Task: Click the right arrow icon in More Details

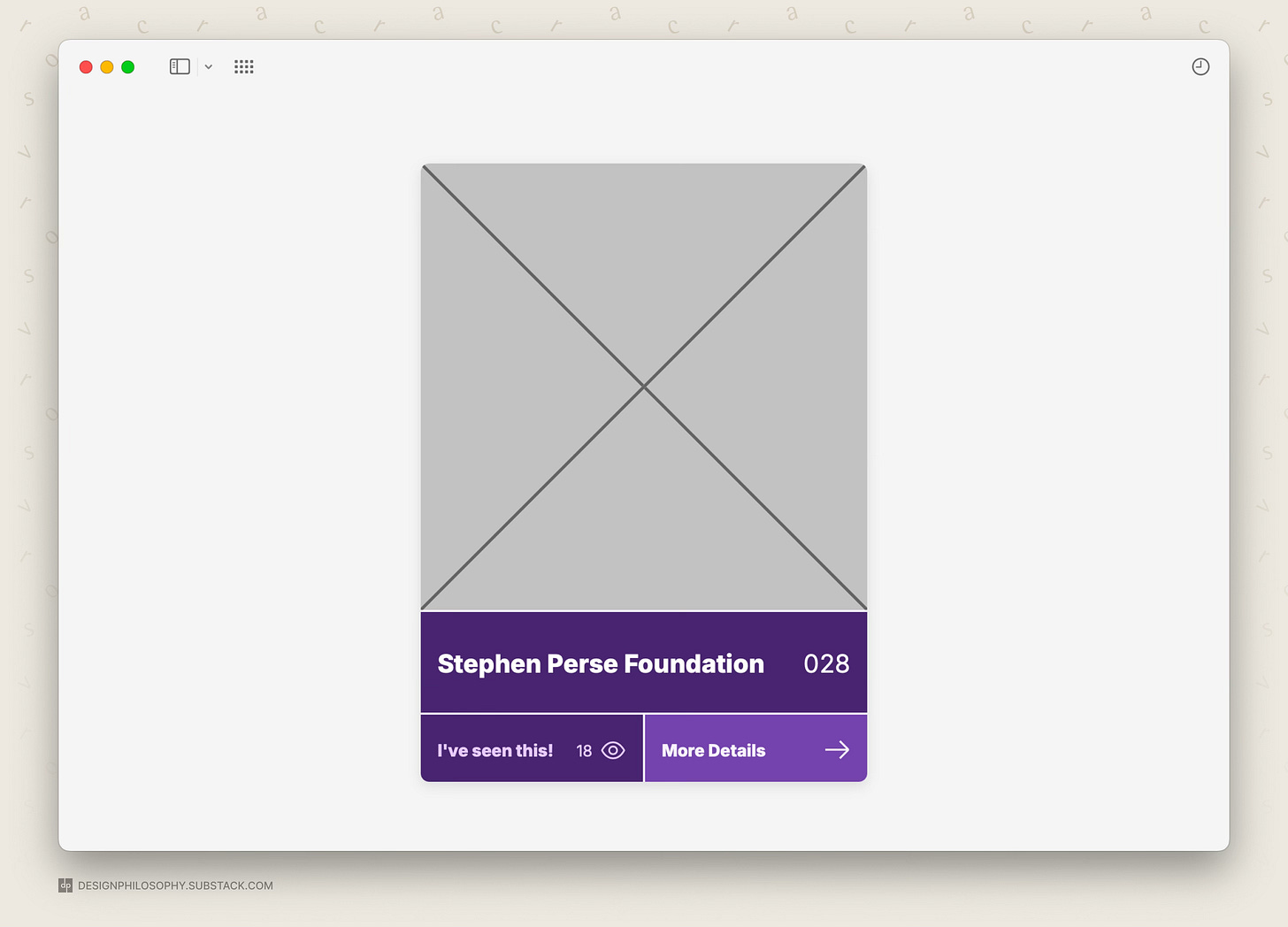Action: pyautogui.click(x=837, y=750)
